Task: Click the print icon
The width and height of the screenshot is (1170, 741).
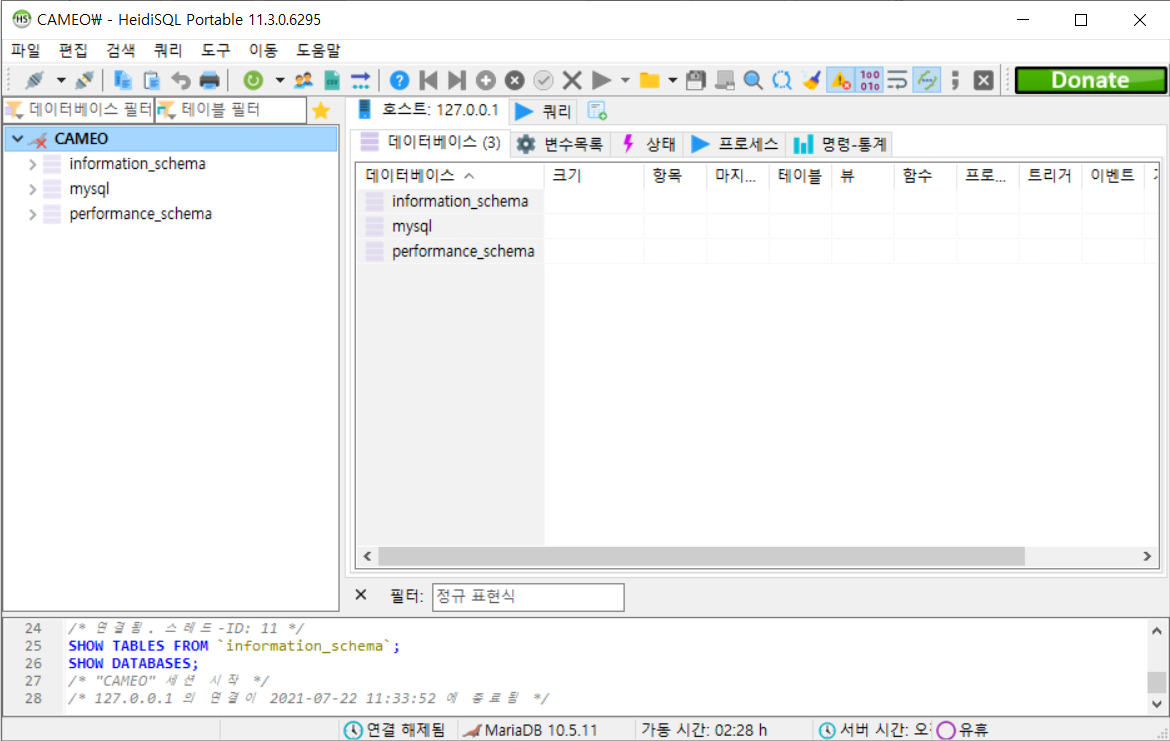Action: tap(210, 80)
